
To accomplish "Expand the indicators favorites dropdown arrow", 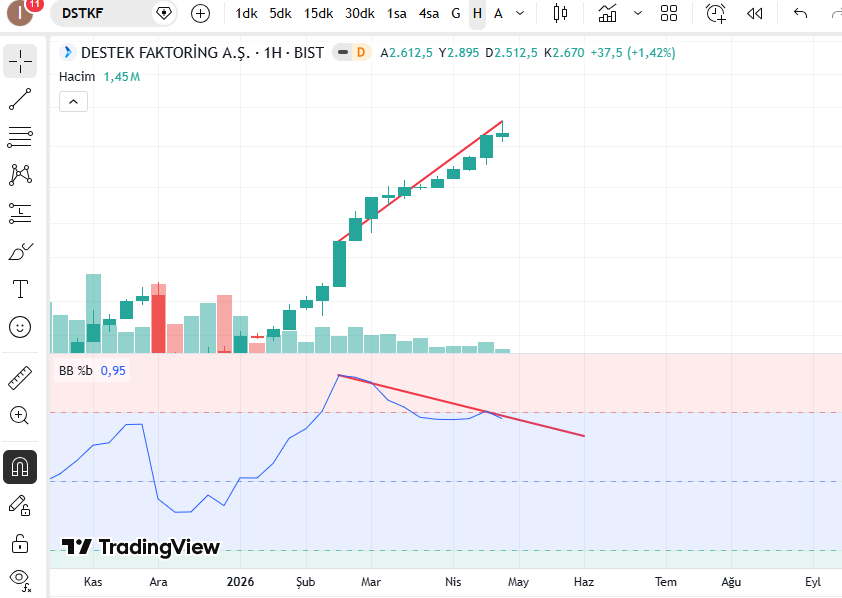I will tap(638, 13).
